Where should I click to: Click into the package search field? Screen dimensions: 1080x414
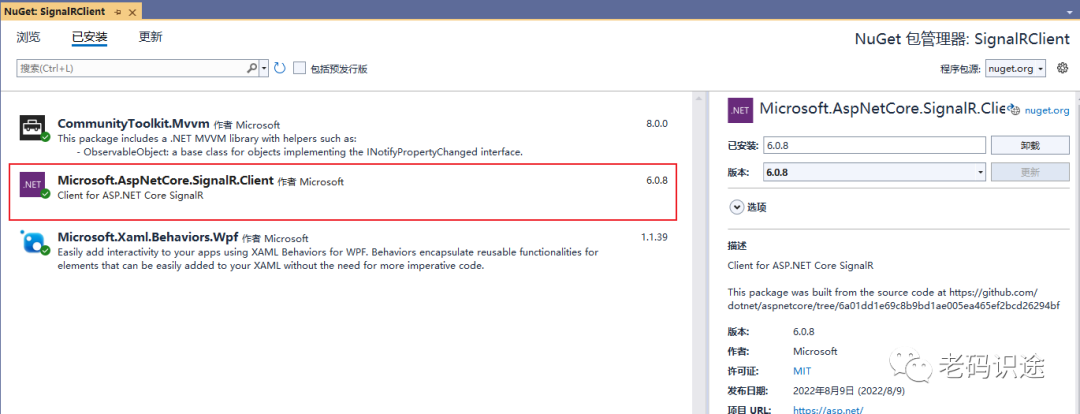point(132,68)
